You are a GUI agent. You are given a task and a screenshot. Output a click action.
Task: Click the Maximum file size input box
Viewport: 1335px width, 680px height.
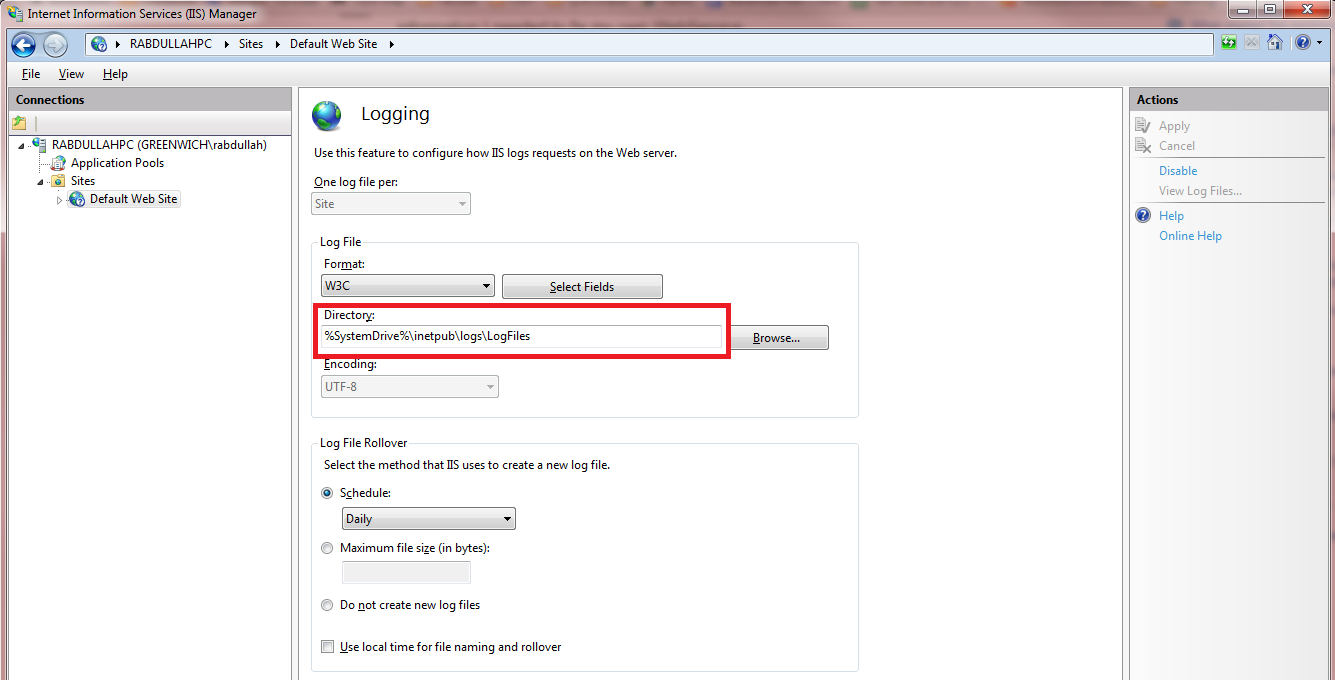click(406, 572)
